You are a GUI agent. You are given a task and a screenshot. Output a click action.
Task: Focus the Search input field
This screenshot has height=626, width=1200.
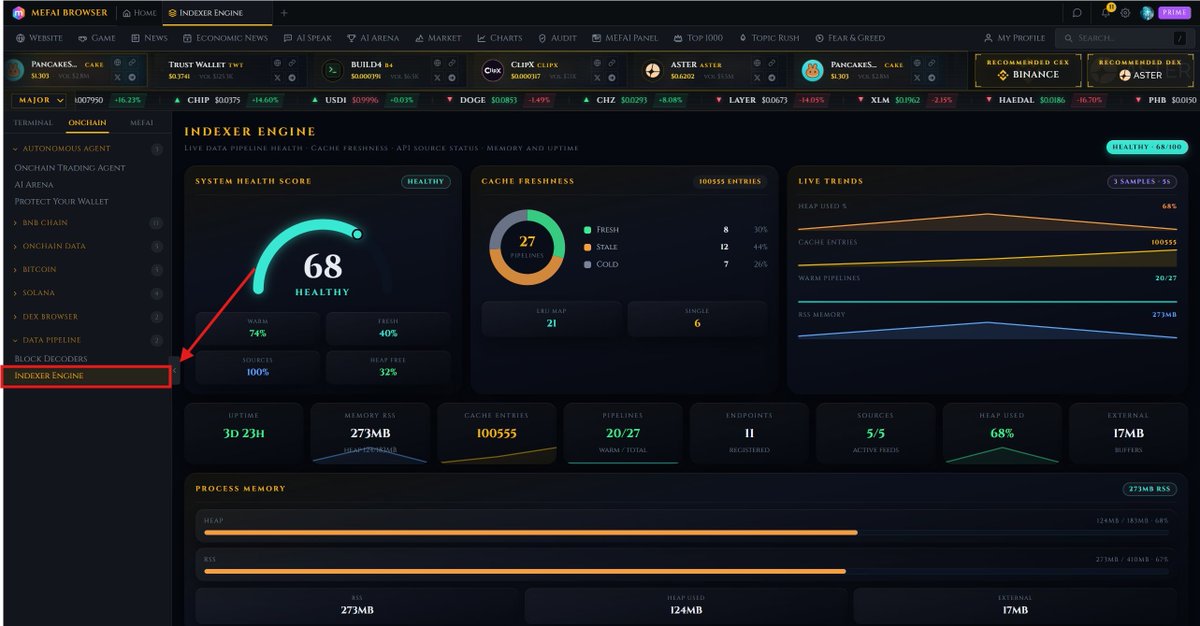click(x=1124, y=38)
